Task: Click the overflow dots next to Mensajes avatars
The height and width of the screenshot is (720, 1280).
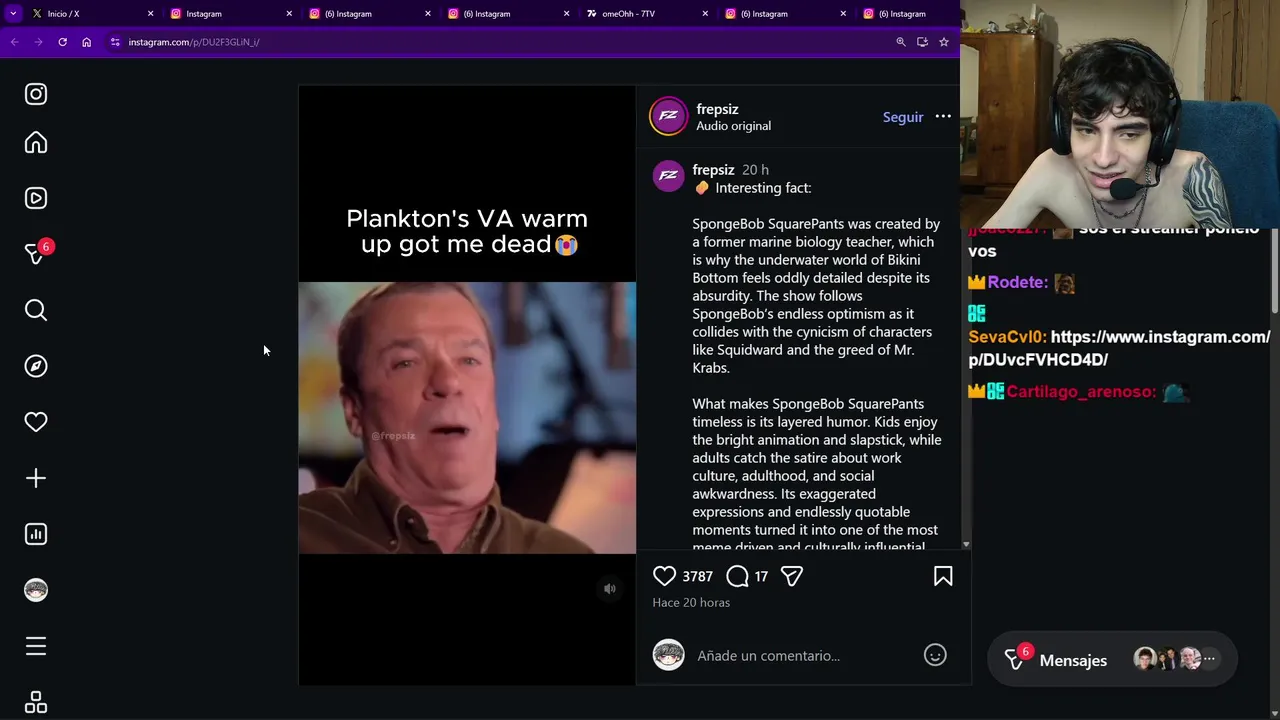Action: (1209, 659)
